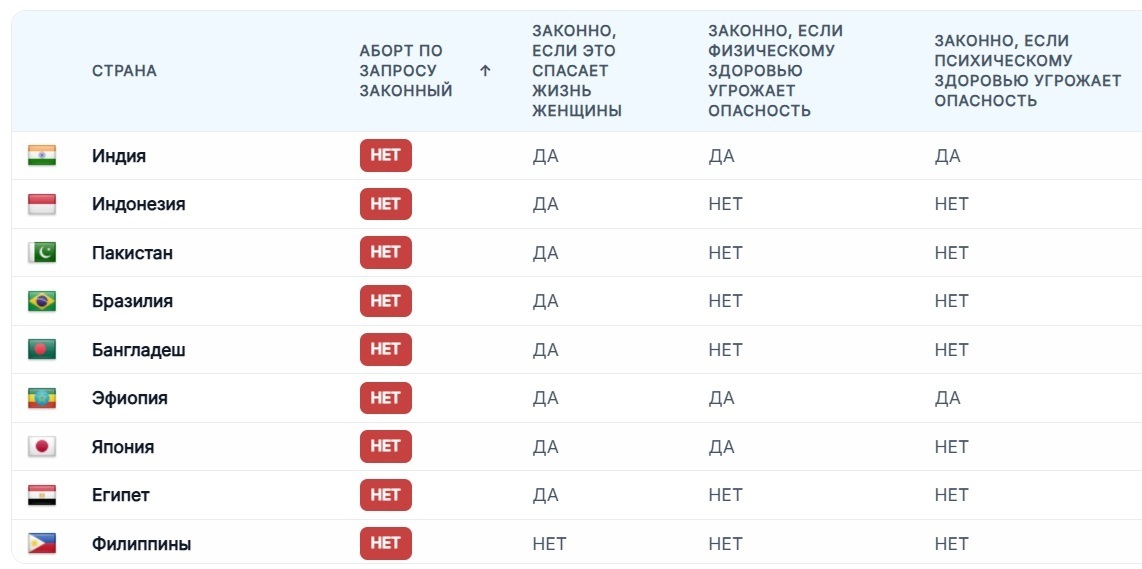Click the ФИЗИЧЕСКОМУ ЗДОРОВЬЮ column header
1142x569 pixels.
(775, 71)
